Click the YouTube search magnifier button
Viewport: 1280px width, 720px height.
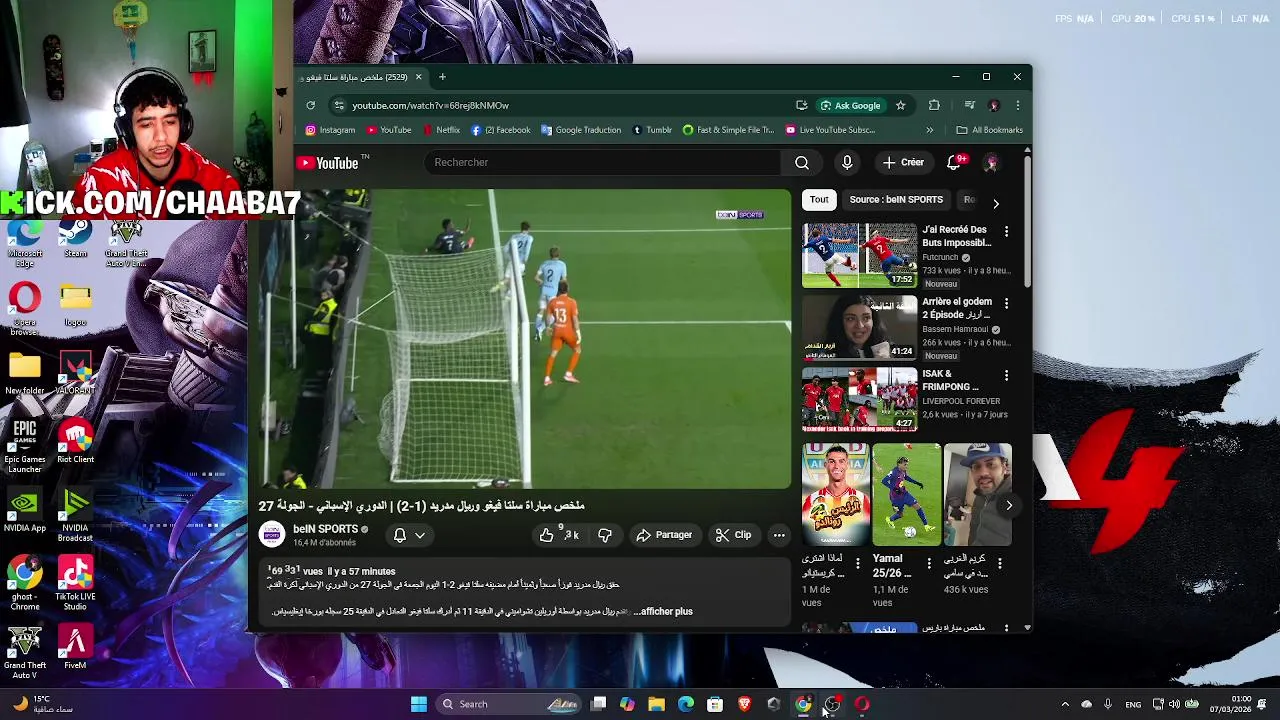[802, 162]
